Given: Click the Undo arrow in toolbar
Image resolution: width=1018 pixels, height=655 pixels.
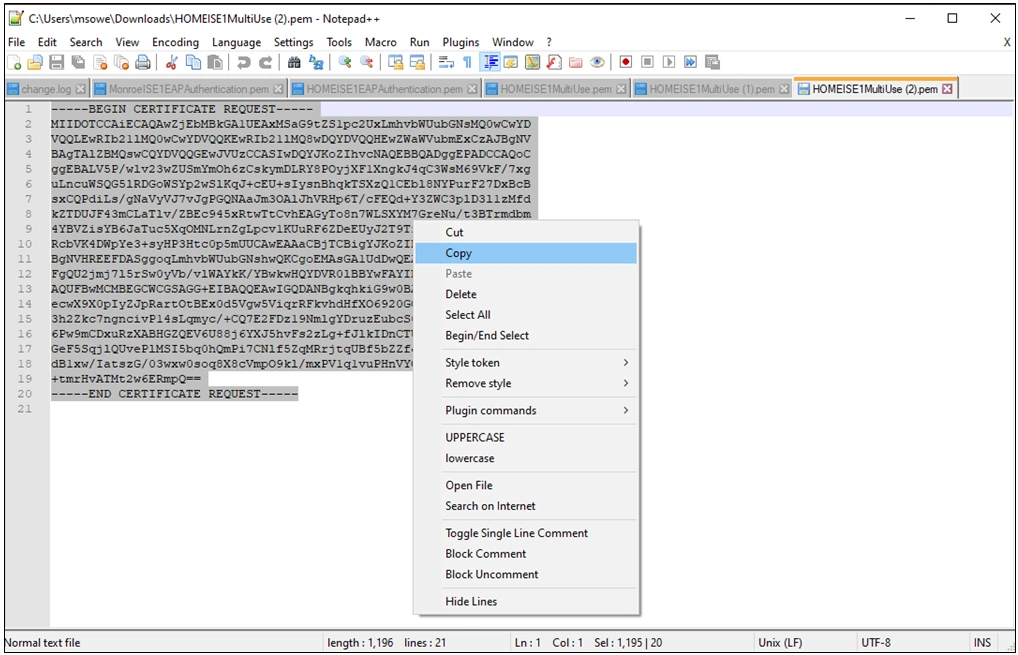Looking at the screenshot, I should 244,62.
